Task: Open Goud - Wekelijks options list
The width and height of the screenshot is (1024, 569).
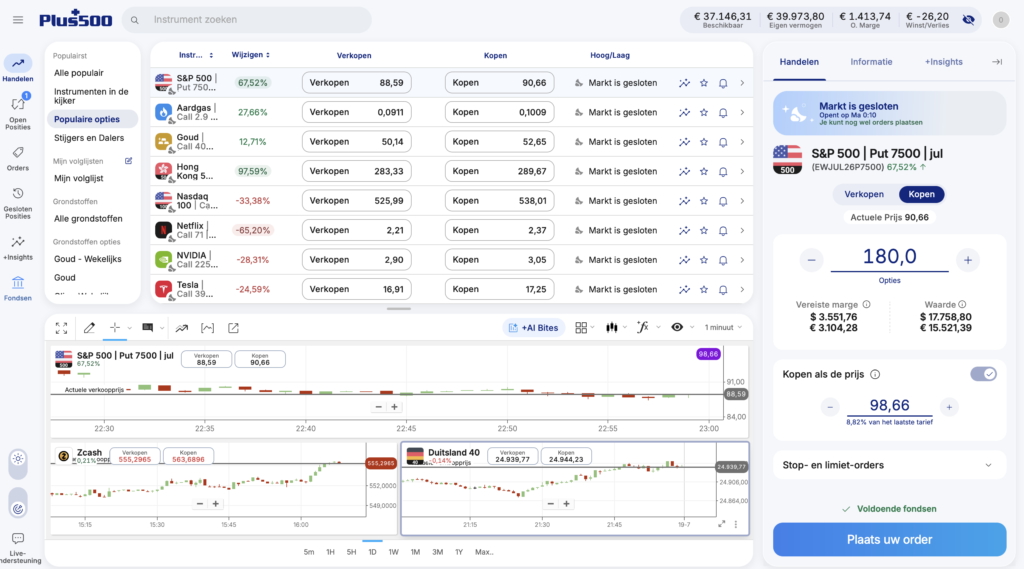Action: (x=88, y=259)
